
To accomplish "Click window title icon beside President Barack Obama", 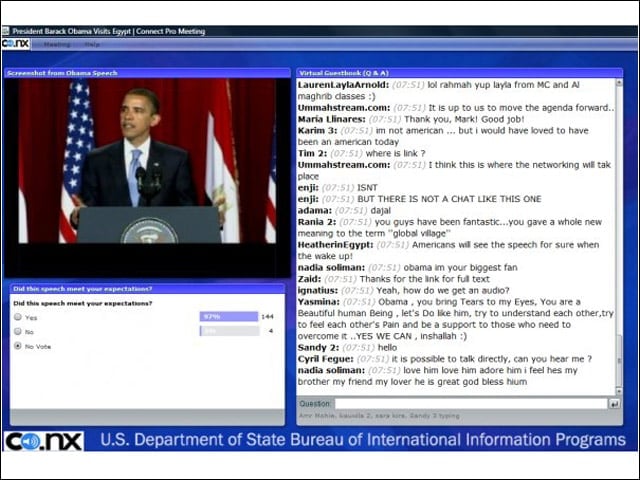I will click(6, 31).
